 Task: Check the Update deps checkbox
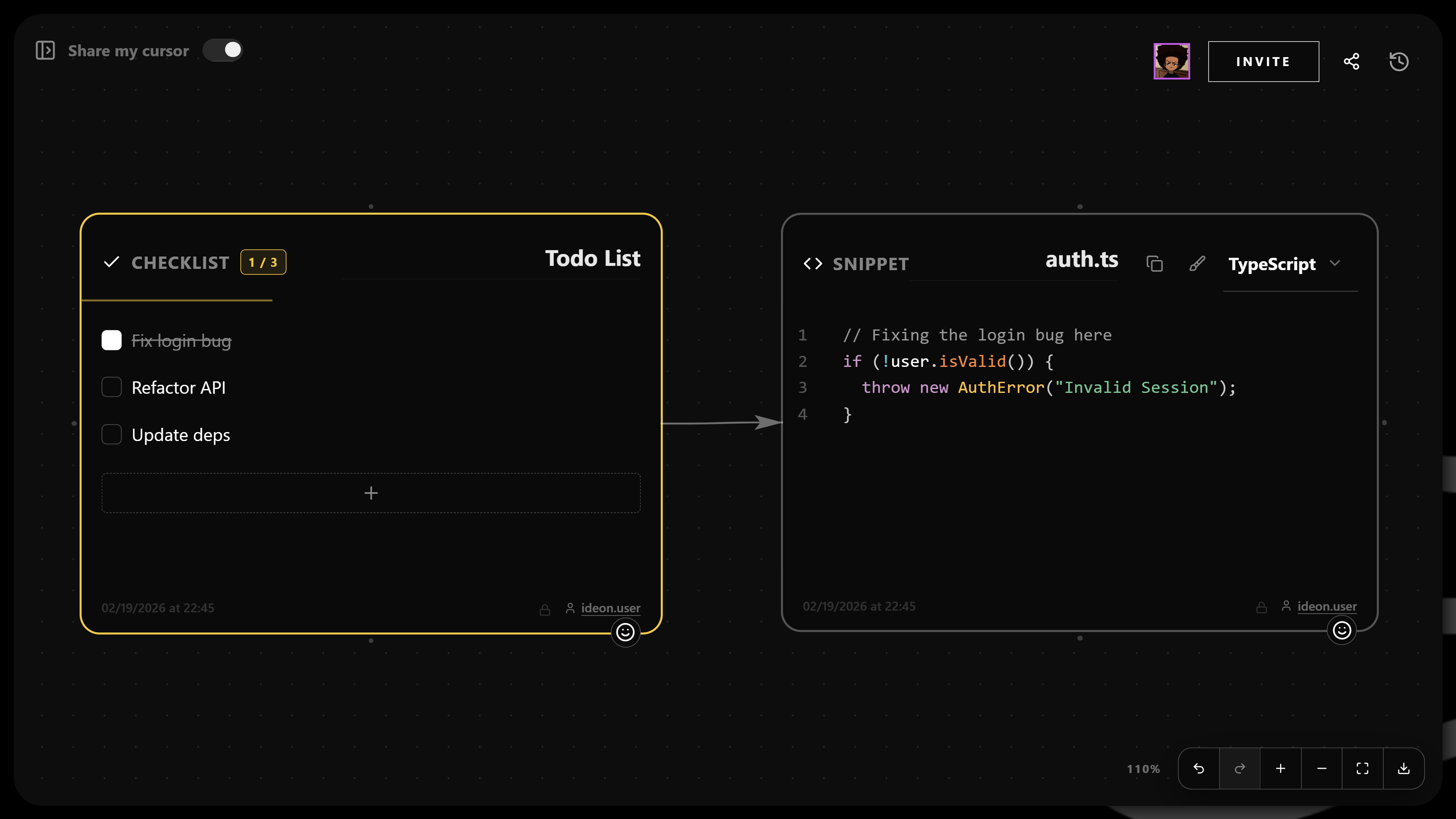[111, 434]
